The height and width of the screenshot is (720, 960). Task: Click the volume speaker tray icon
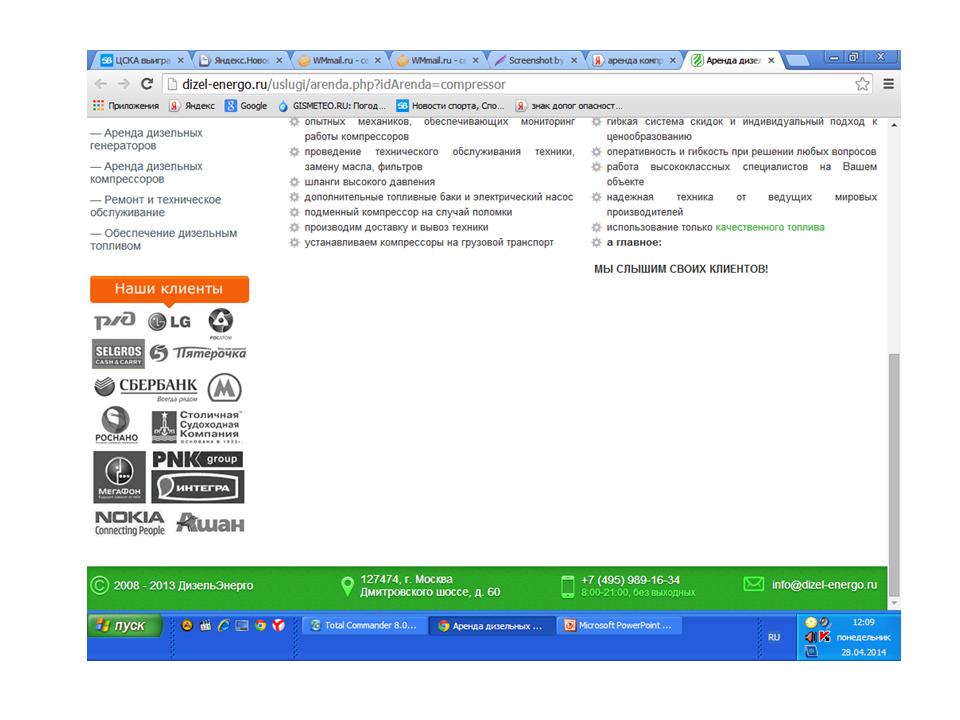point(811,637)
